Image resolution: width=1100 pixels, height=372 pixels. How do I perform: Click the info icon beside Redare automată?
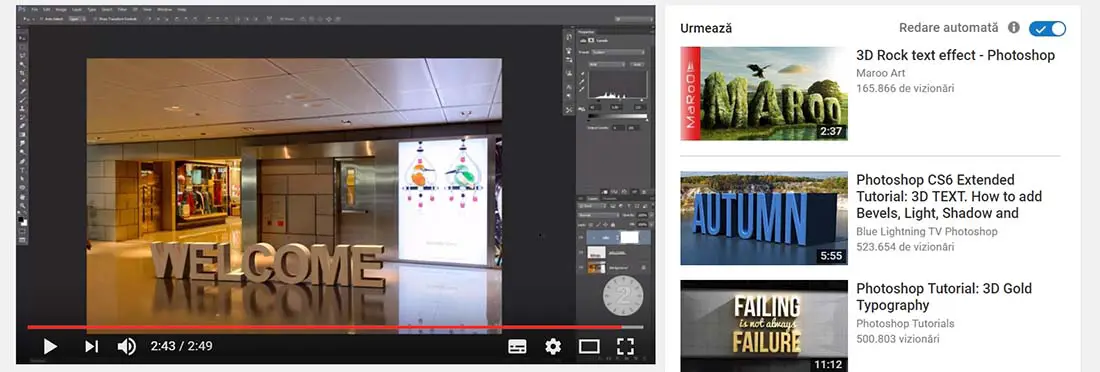click(1014, 27)
